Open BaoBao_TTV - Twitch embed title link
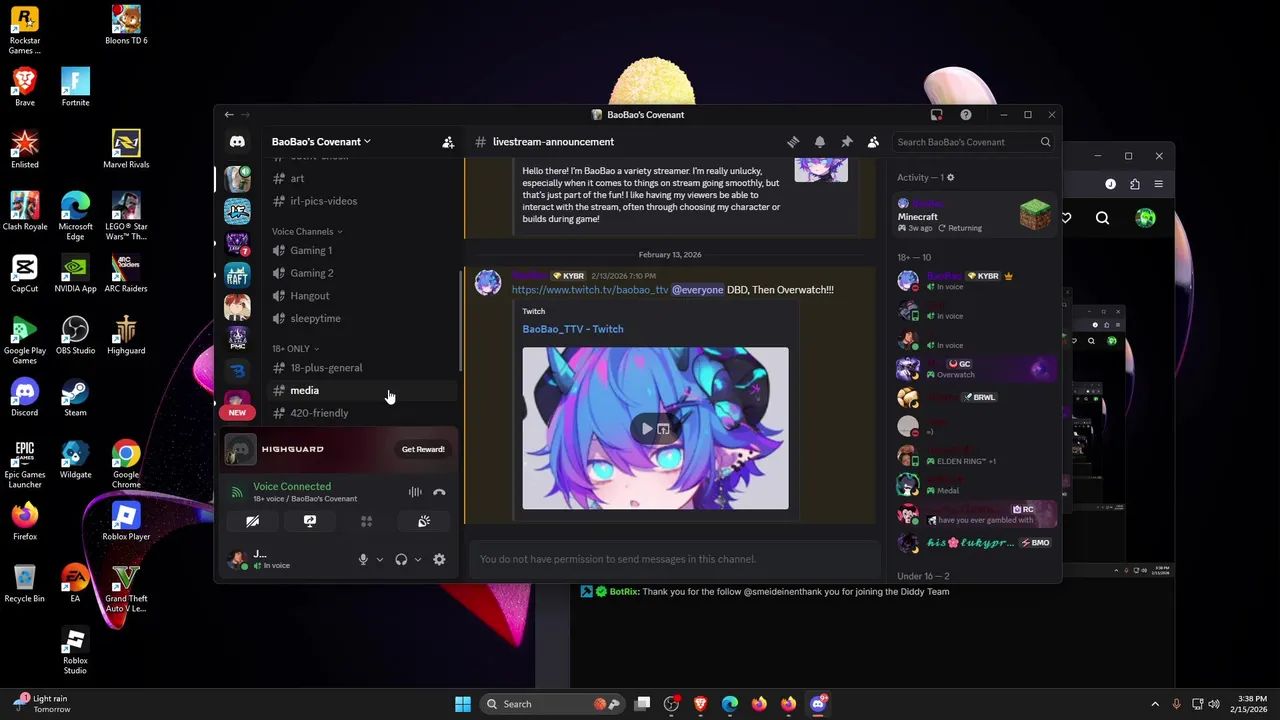Image resolution: width=1280 pixels, height=720 pixels. pos(572,329)
